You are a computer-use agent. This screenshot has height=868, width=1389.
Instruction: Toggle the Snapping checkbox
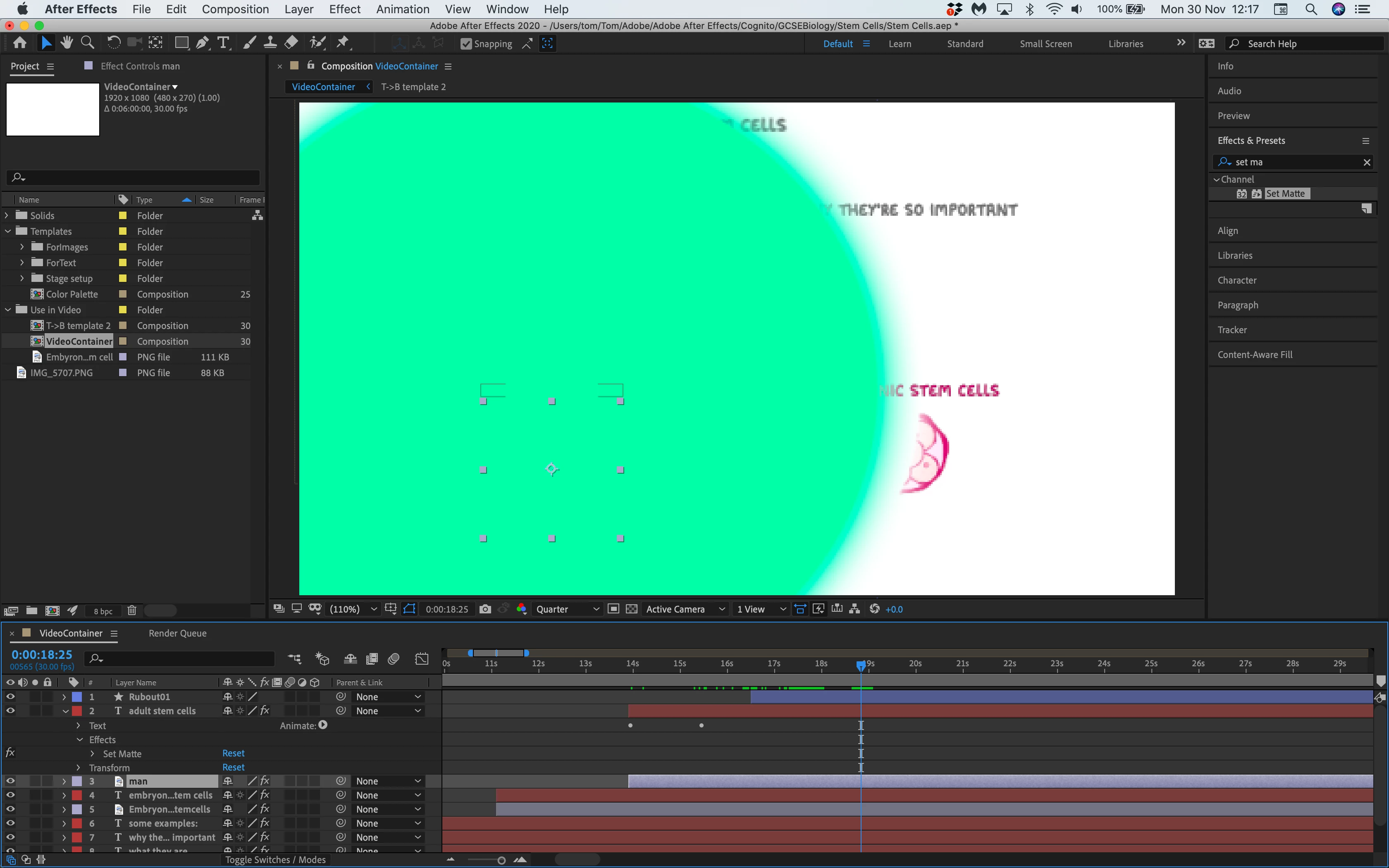tap(466, 44)
